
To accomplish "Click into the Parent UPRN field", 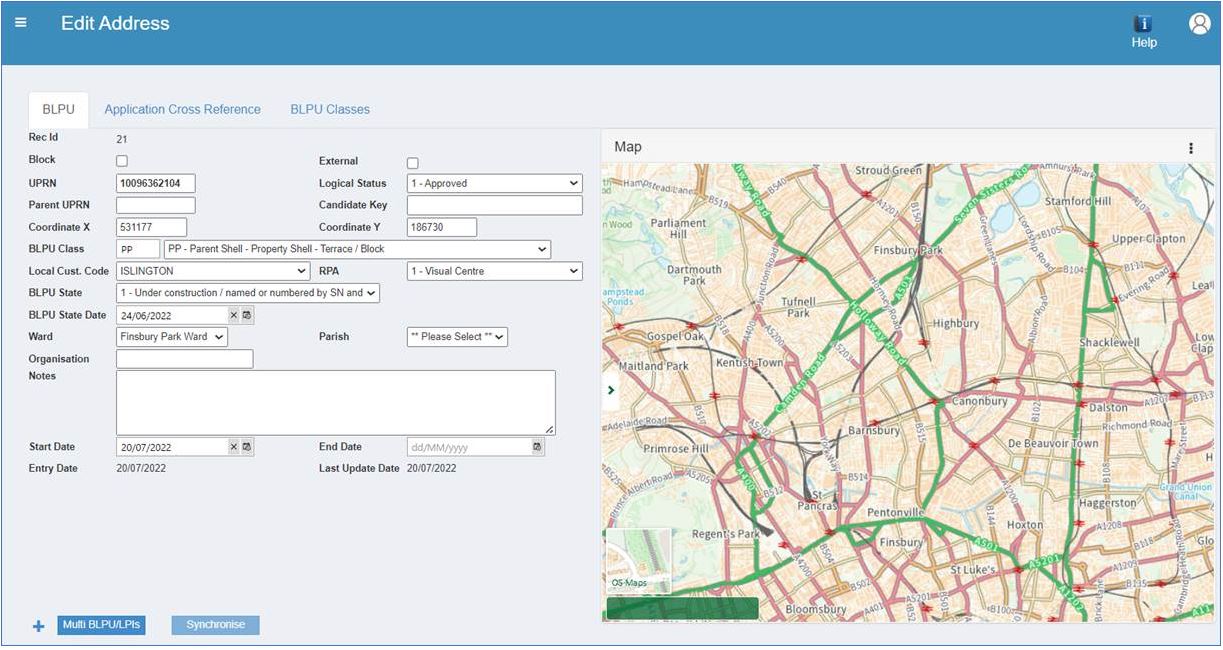I will 155,205.
